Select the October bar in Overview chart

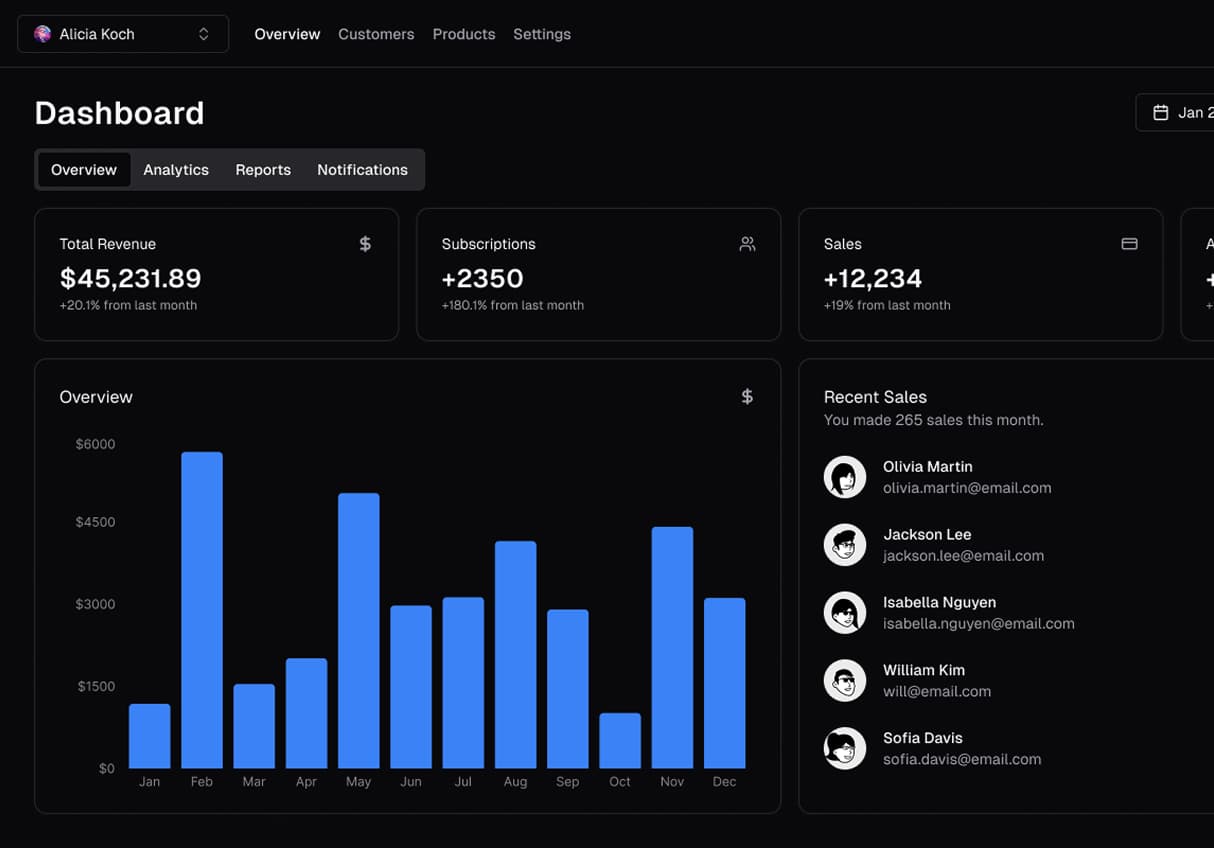pos(620,740)
